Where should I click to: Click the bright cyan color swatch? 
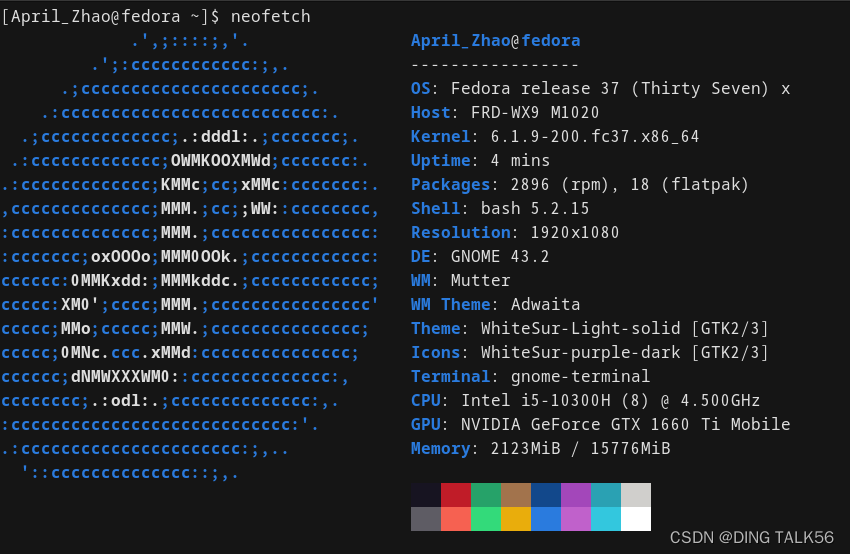606,519
